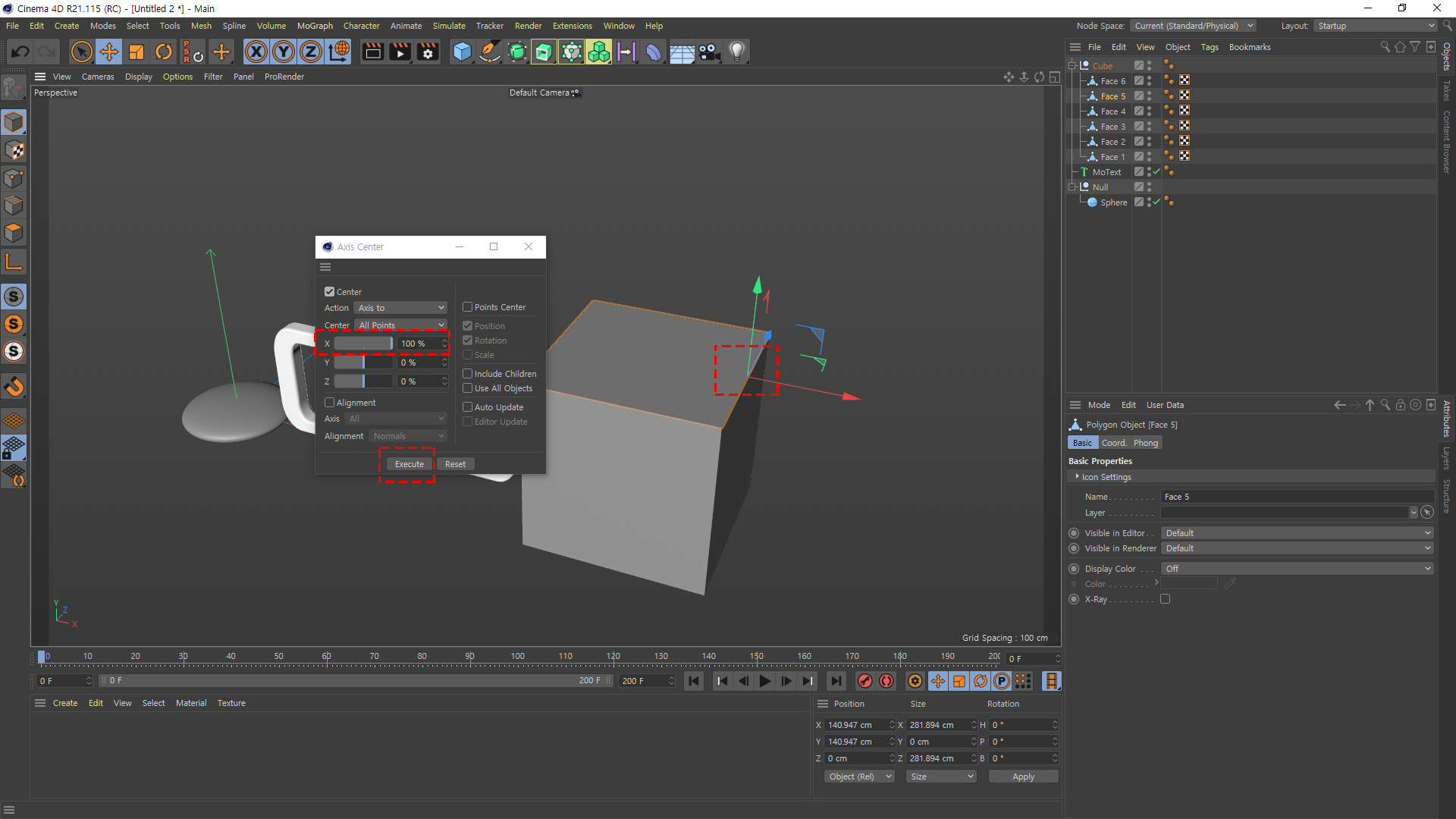Open the MoGraph menu
This screenshot has height=819, width=1456.
[315, 26]
